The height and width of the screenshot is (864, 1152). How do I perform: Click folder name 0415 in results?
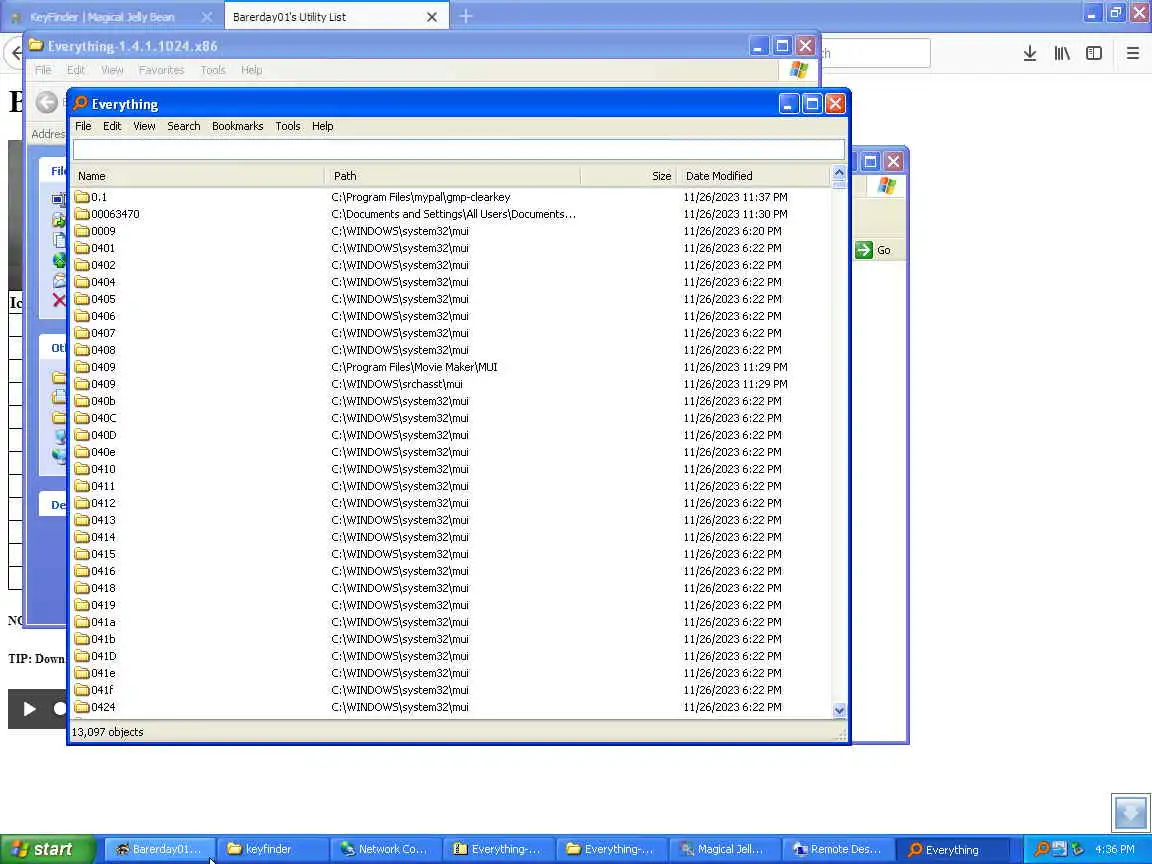[103, 554]
